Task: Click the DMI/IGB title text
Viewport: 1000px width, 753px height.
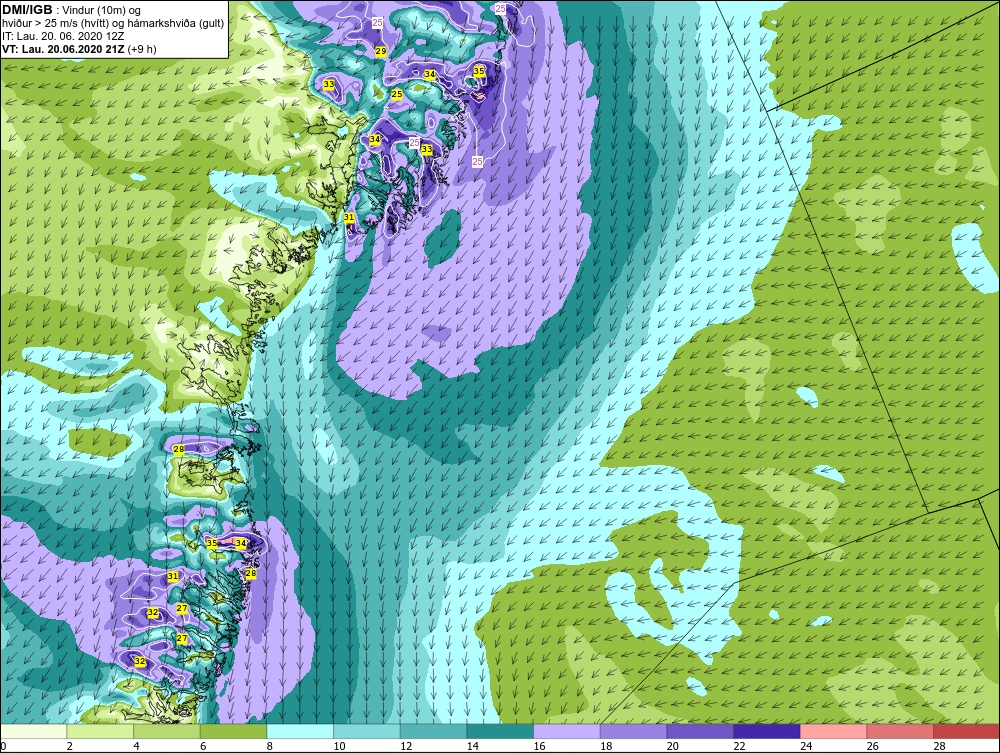Action: [27, 10]
